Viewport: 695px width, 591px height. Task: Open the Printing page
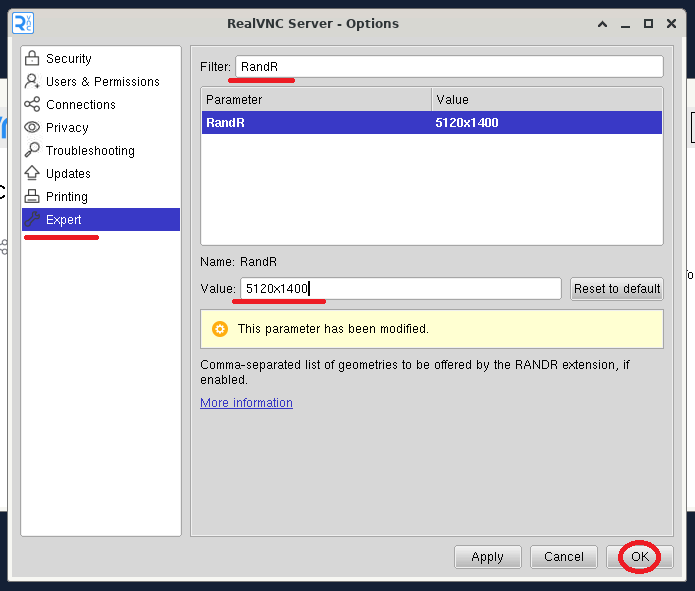101,196
